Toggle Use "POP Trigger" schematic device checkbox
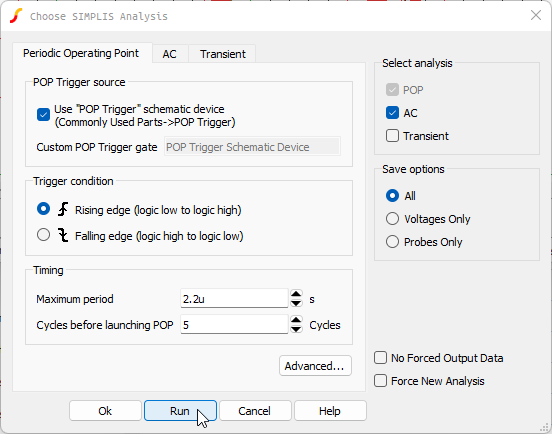 click(x=43, y=115)
